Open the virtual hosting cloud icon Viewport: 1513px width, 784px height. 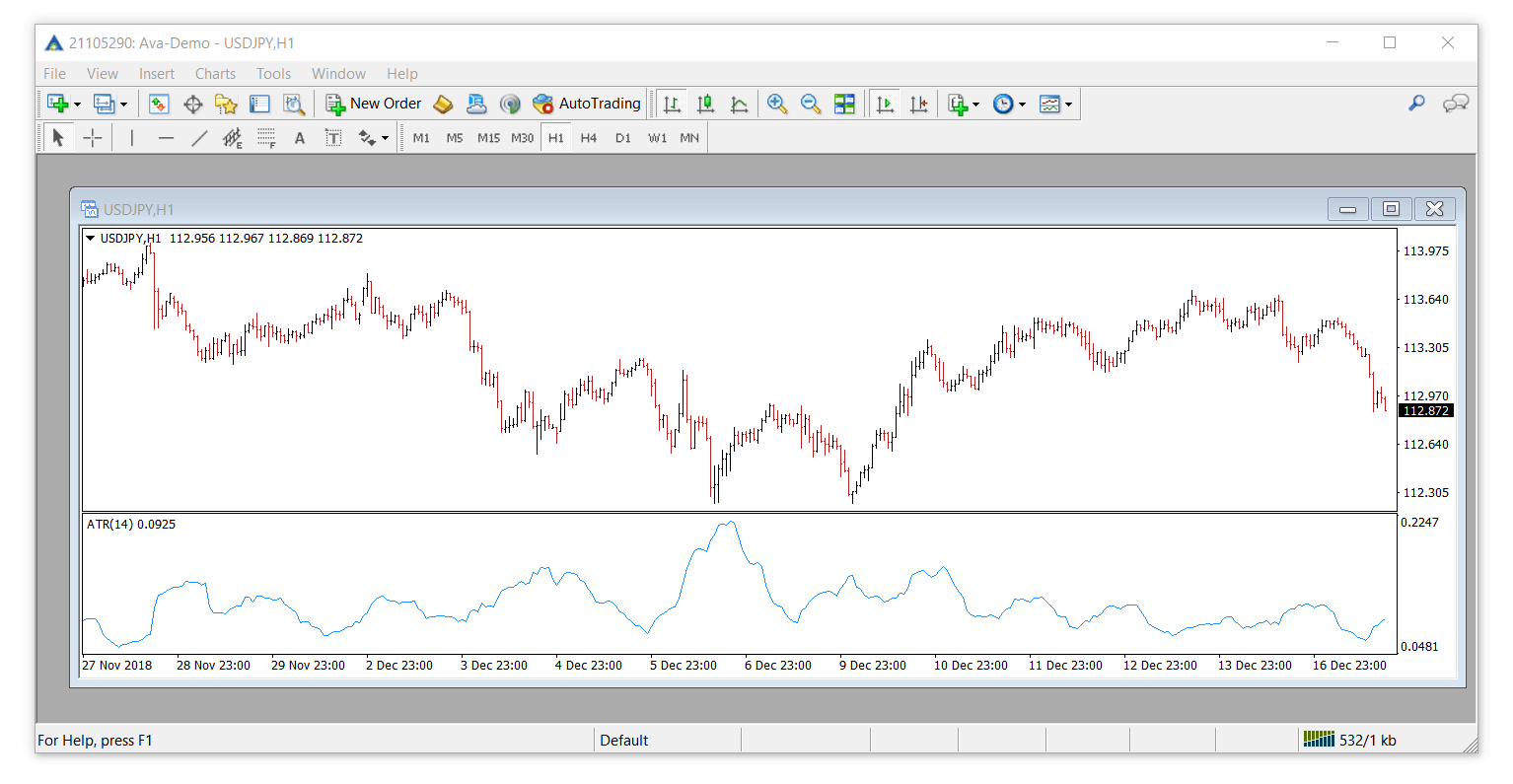click(x=476, y=104)
